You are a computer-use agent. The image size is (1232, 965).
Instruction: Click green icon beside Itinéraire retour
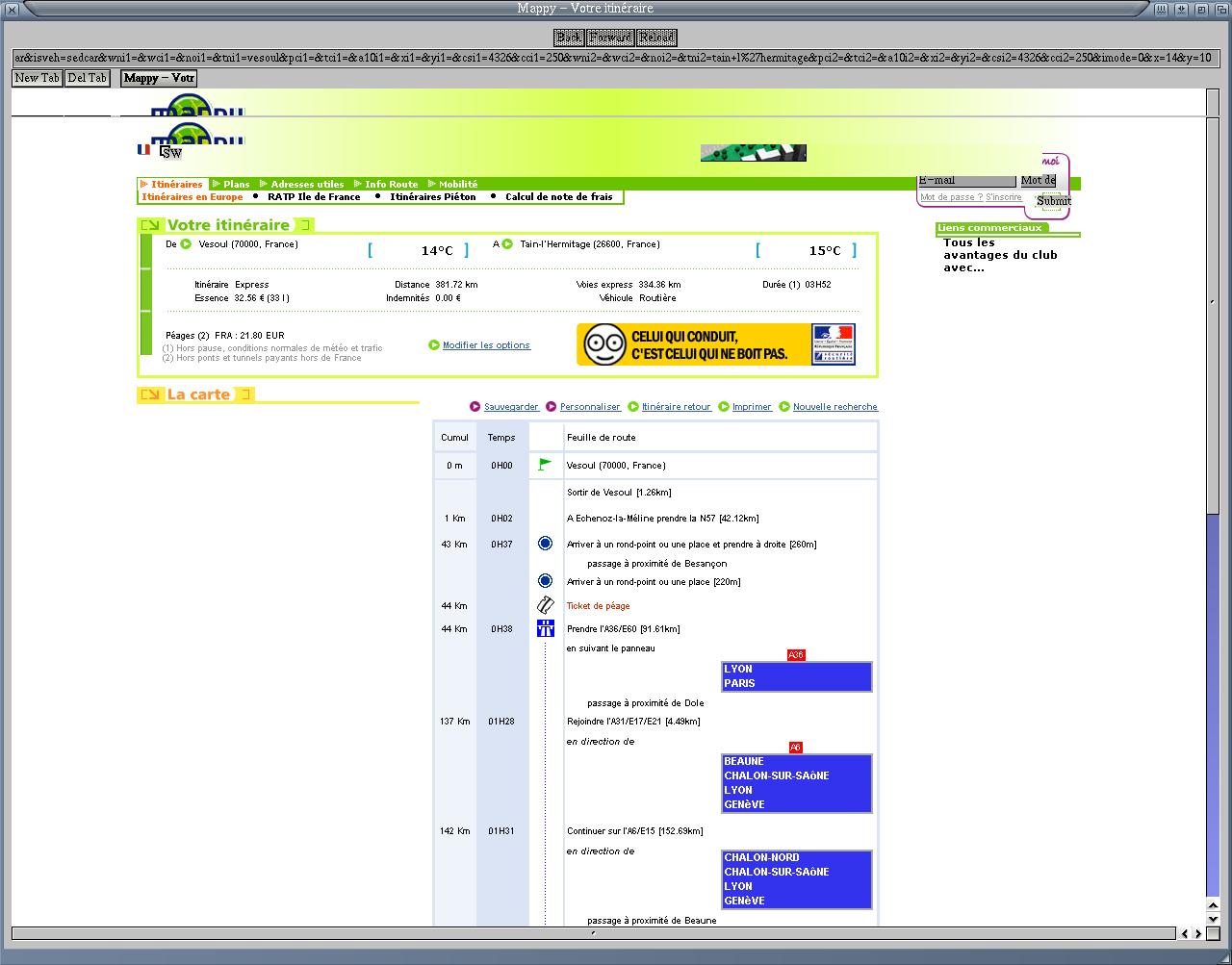(633, 407)
